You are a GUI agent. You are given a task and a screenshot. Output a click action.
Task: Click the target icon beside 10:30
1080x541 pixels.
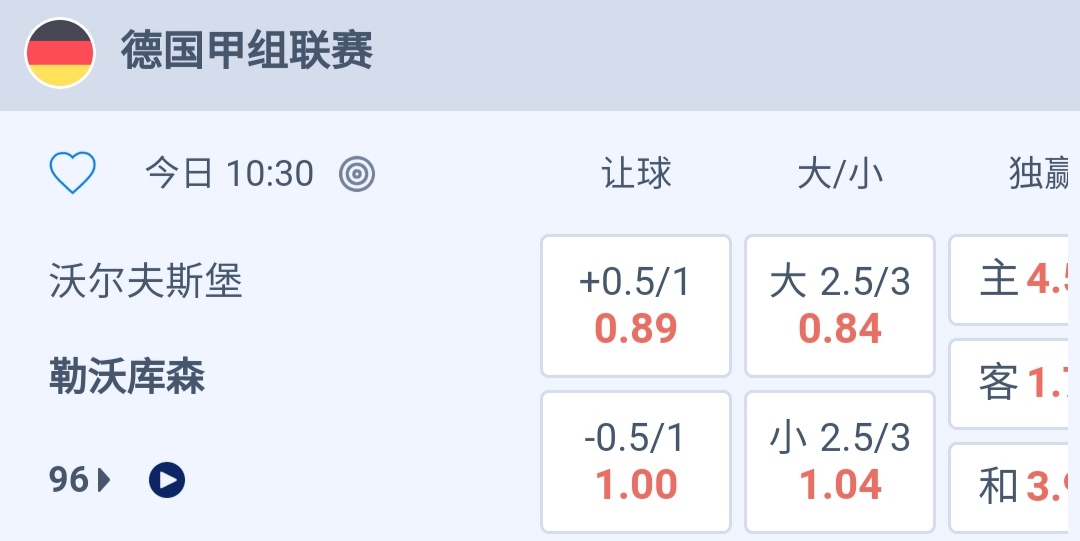357,174
